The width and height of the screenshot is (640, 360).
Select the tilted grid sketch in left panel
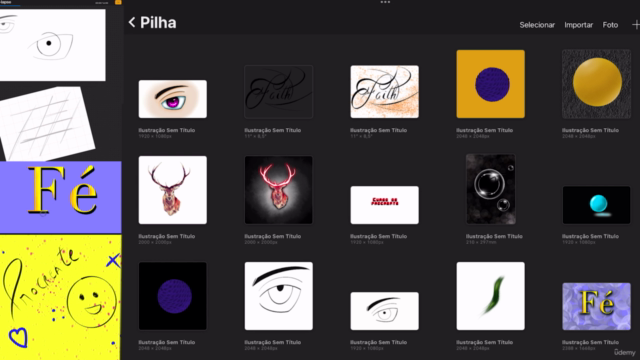(x=47, y=124)
